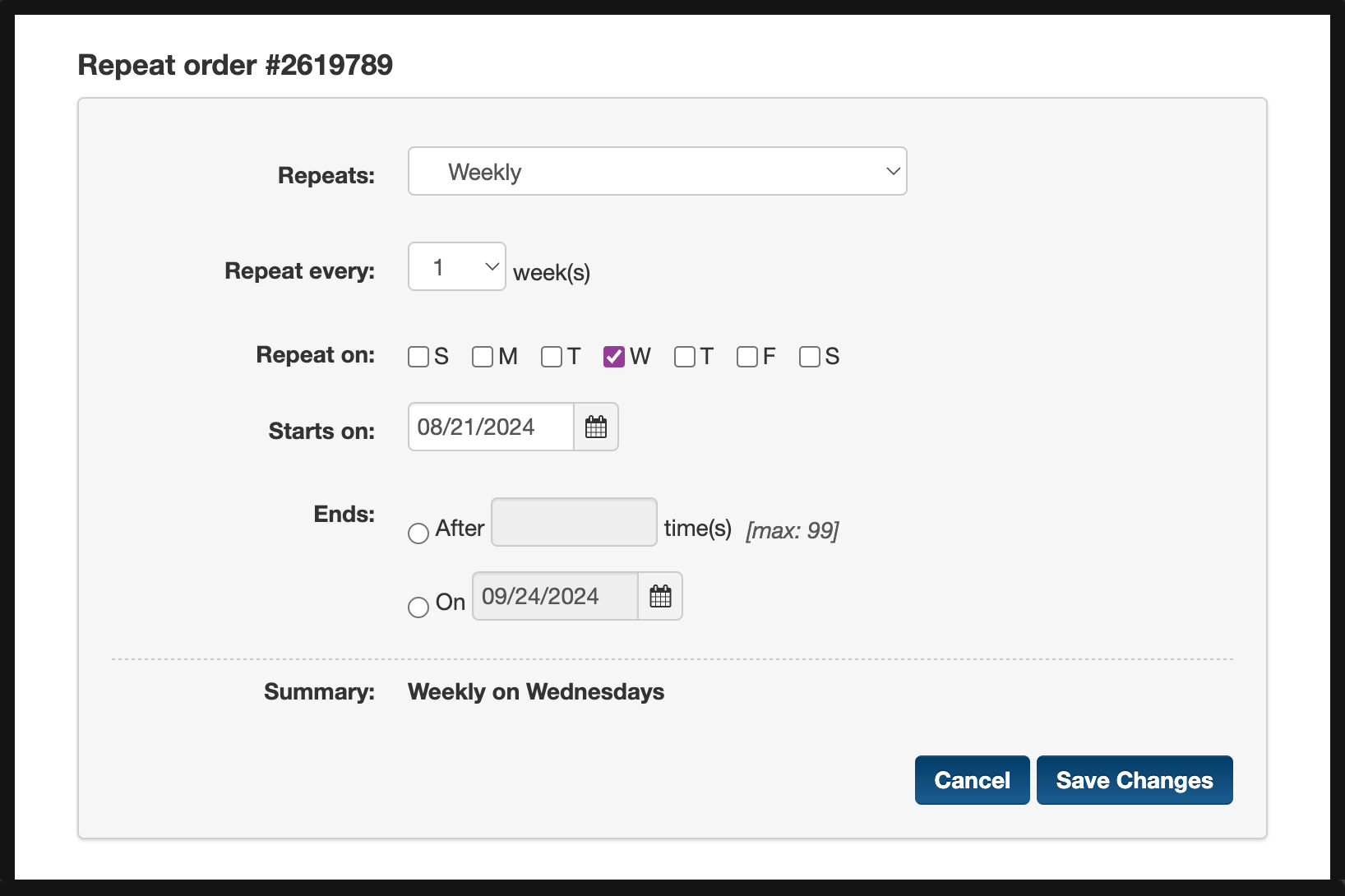
Task: Check the Saturday checkbox
Action: [x=811, y=357]
